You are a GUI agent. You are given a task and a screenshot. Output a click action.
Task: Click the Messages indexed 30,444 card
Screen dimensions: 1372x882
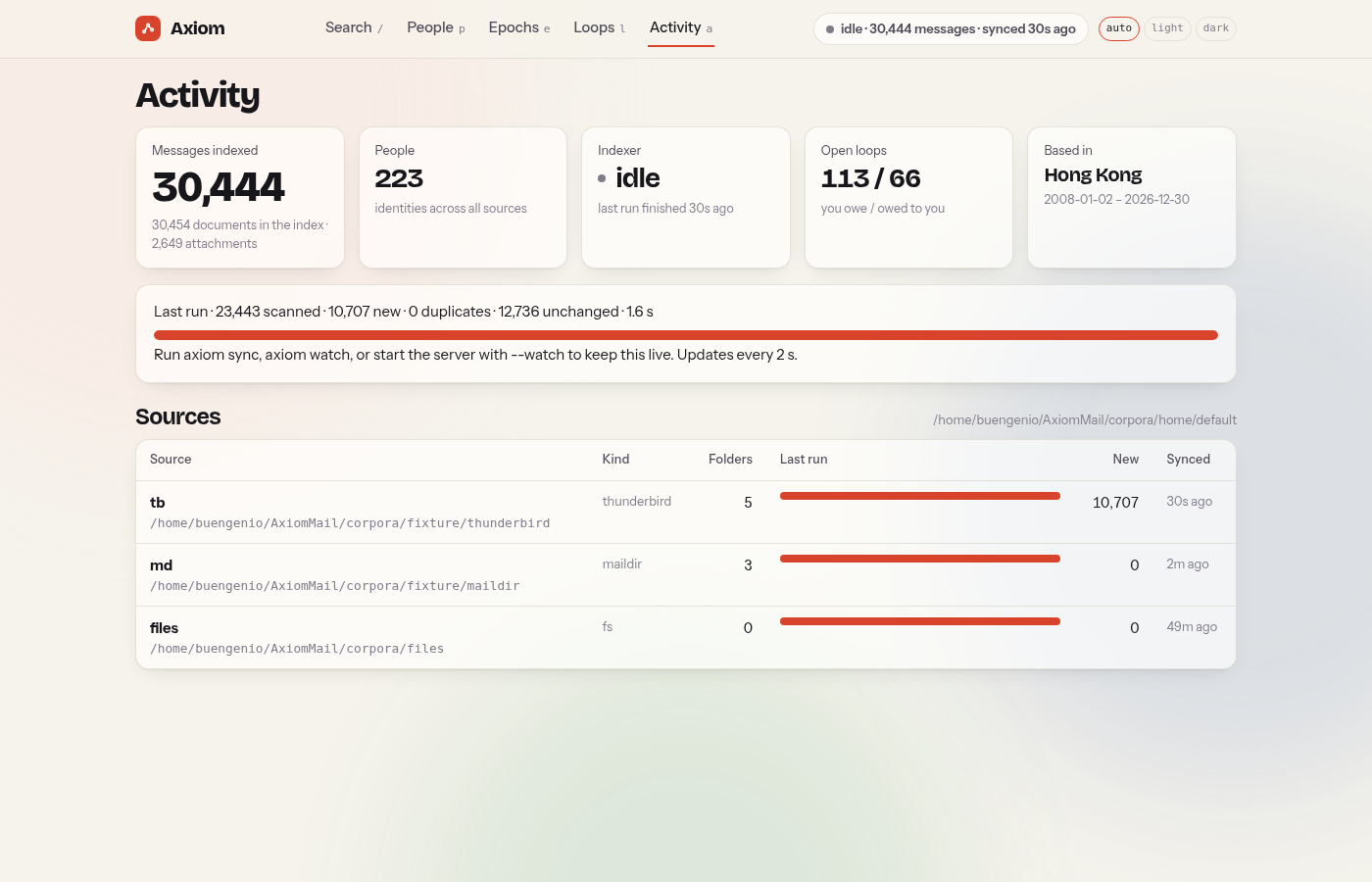tap(240, 197)
